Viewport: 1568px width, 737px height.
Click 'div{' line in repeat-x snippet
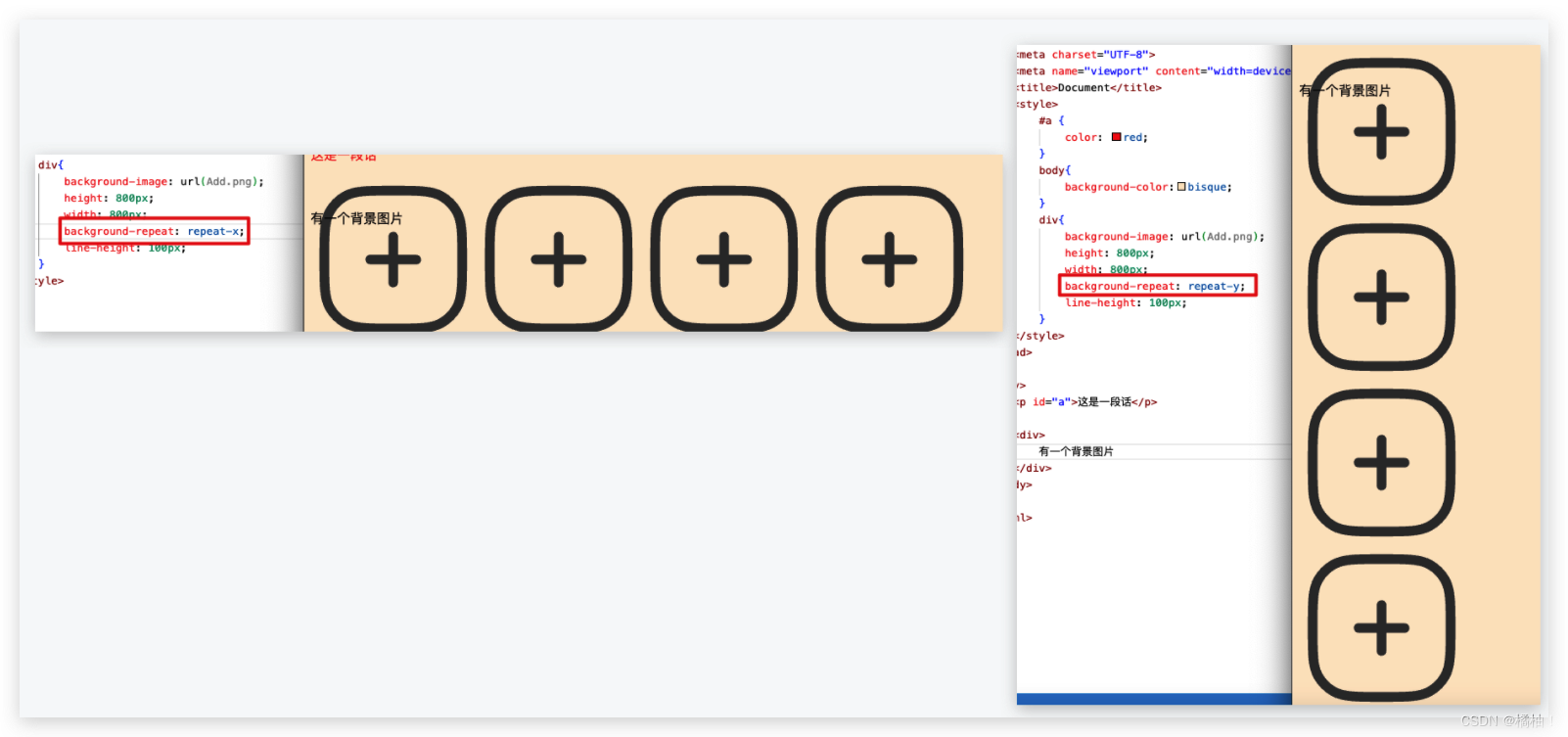(x=51, y=164)
